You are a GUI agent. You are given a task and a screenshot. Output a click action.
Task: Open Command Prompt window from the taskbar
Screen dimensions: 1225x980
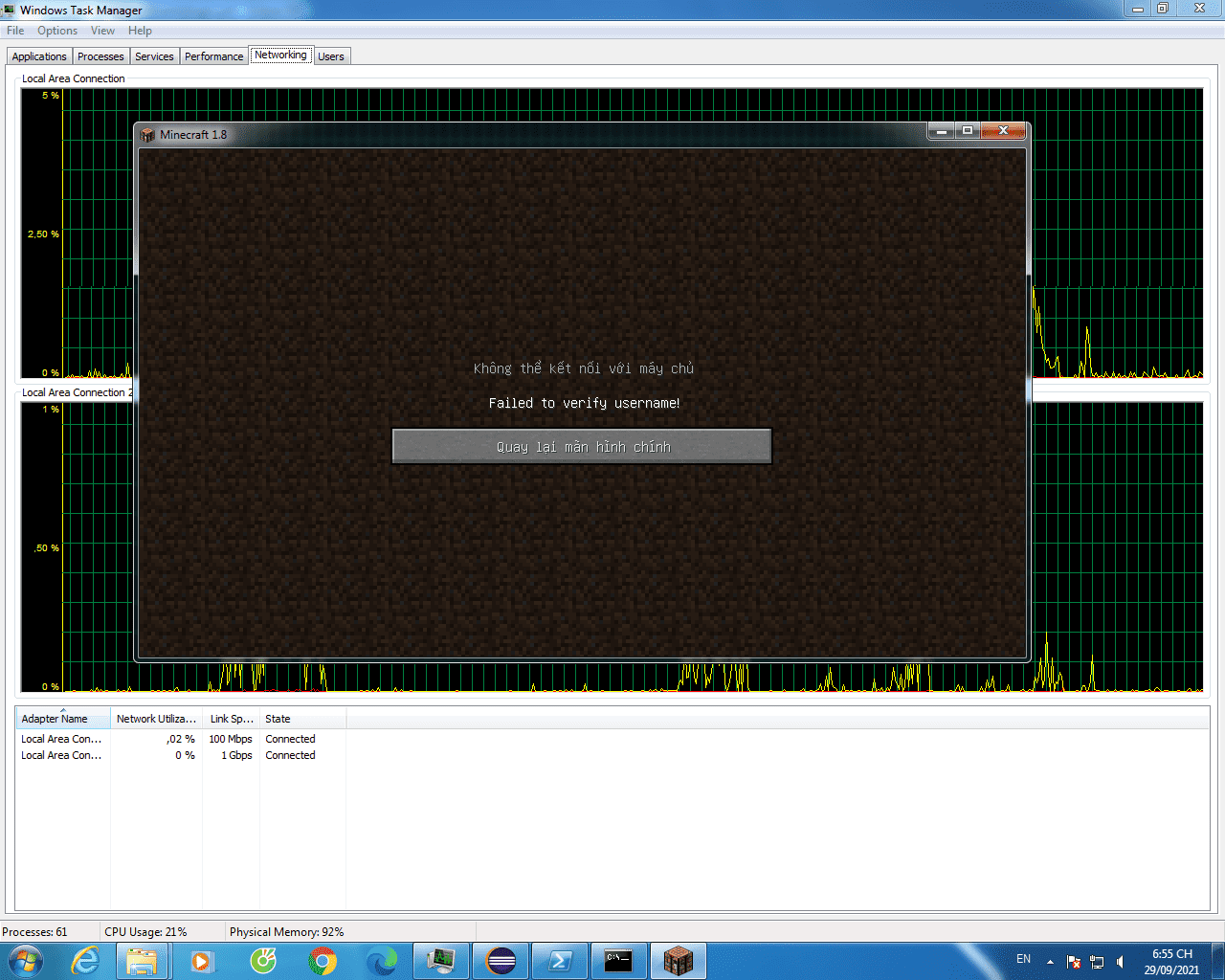[618, 961]
